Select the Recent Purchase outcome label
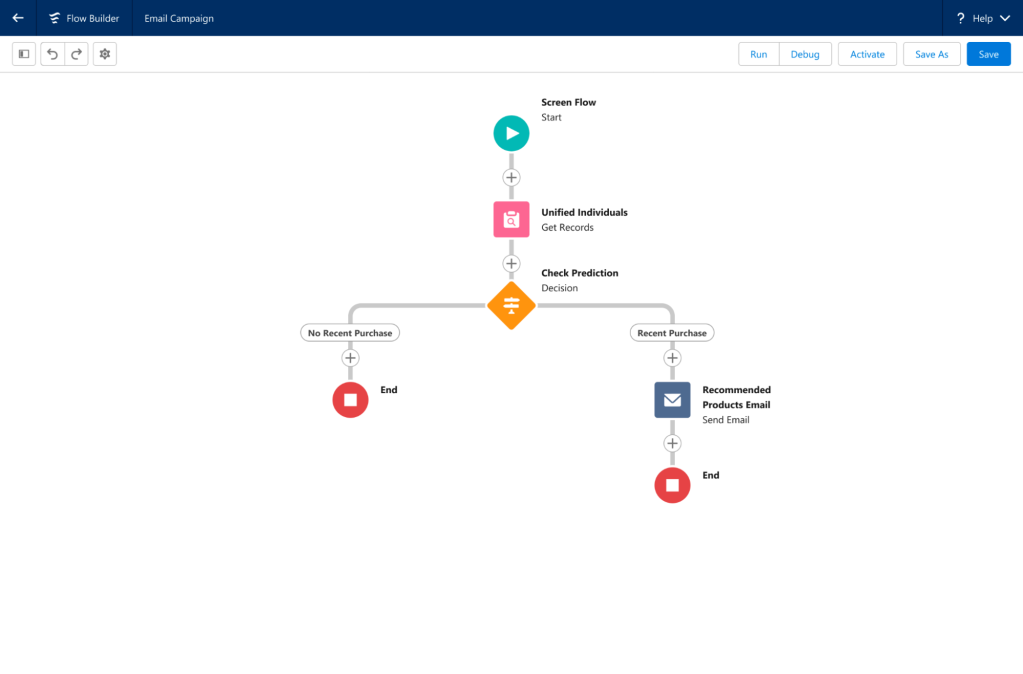 tap(672, 333)
